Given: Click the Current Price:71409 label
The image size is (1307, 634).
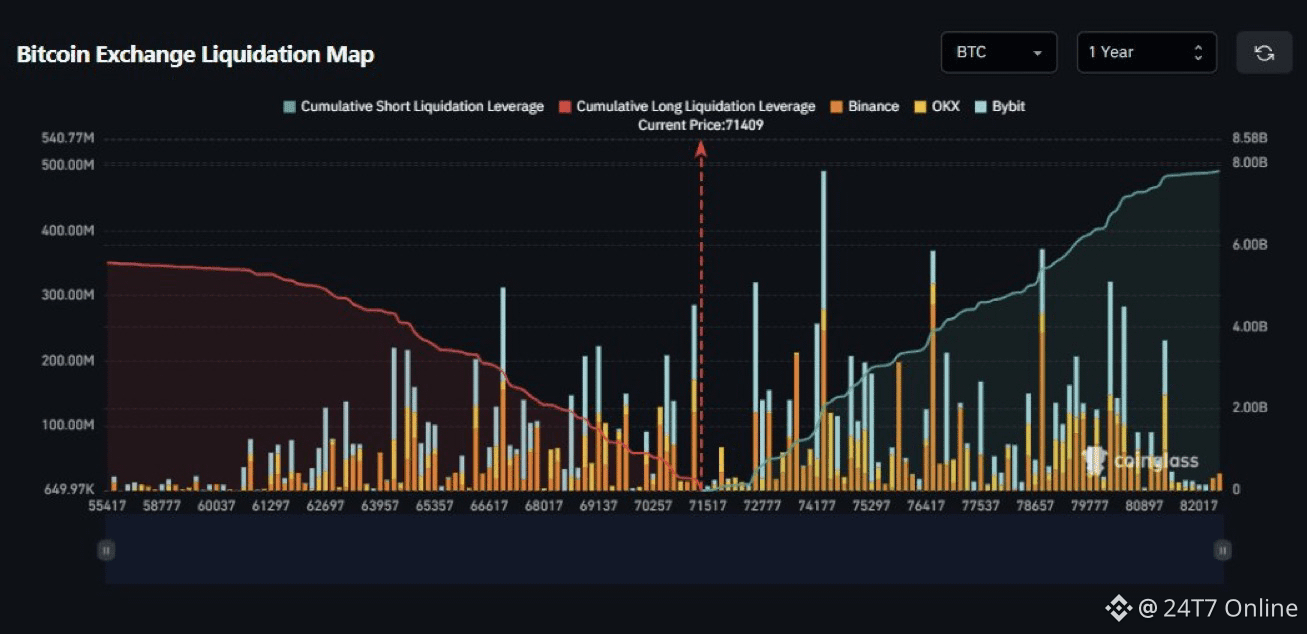Looking at the screenshot, I should click(701, 125).
